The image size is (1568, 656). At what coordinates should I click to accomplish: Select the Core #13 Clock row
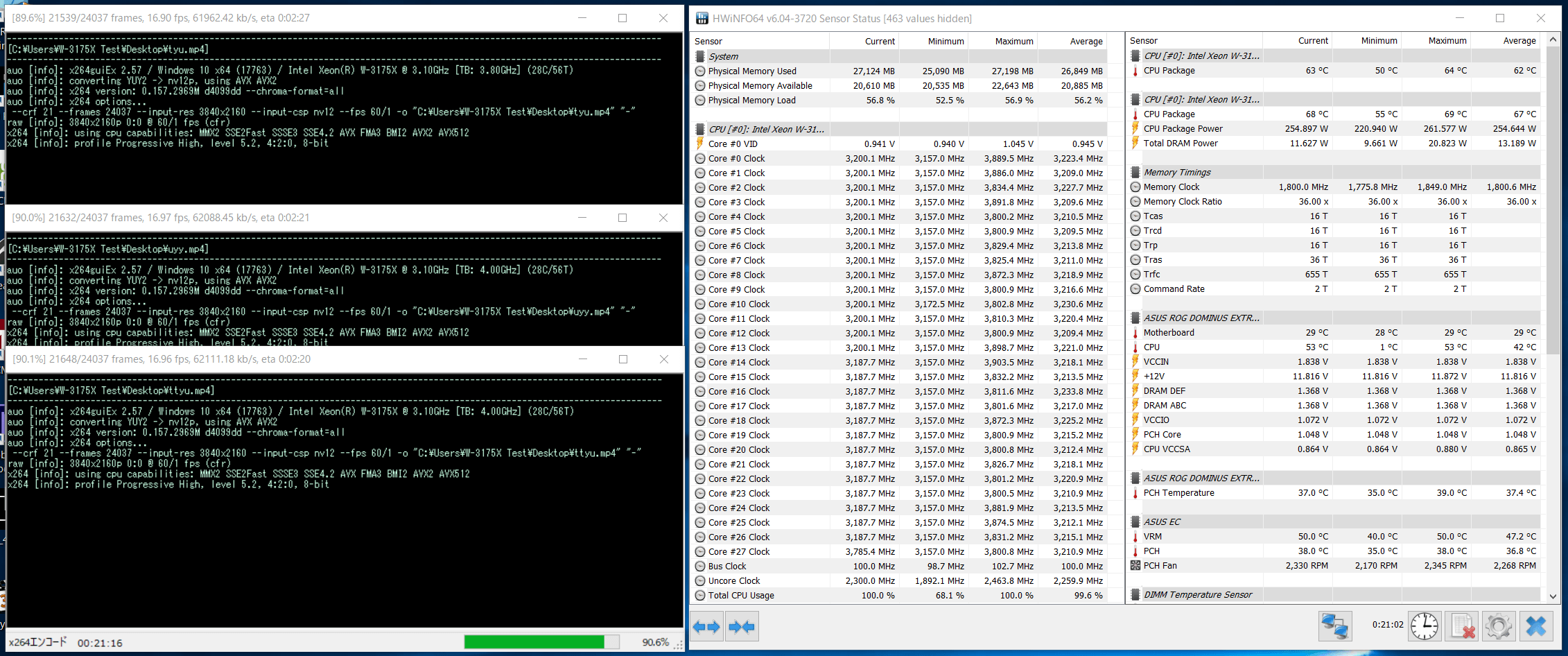[x=899, y=347]
